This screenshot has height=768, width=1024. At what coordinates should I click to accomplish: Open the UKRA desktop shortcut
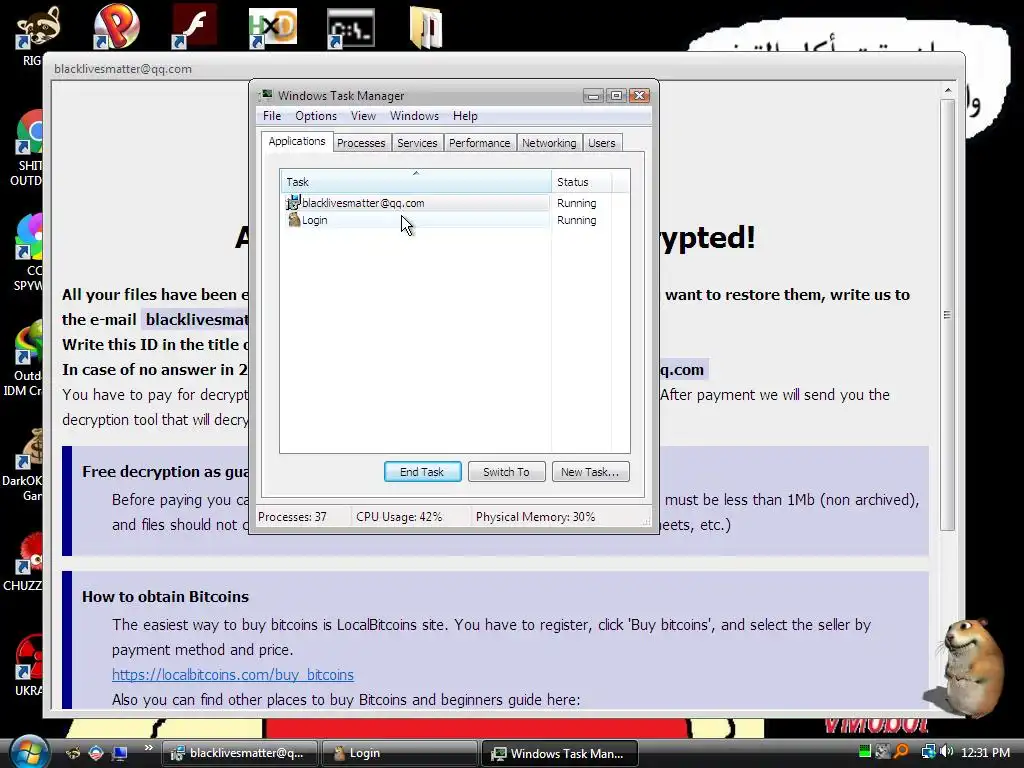27,666
